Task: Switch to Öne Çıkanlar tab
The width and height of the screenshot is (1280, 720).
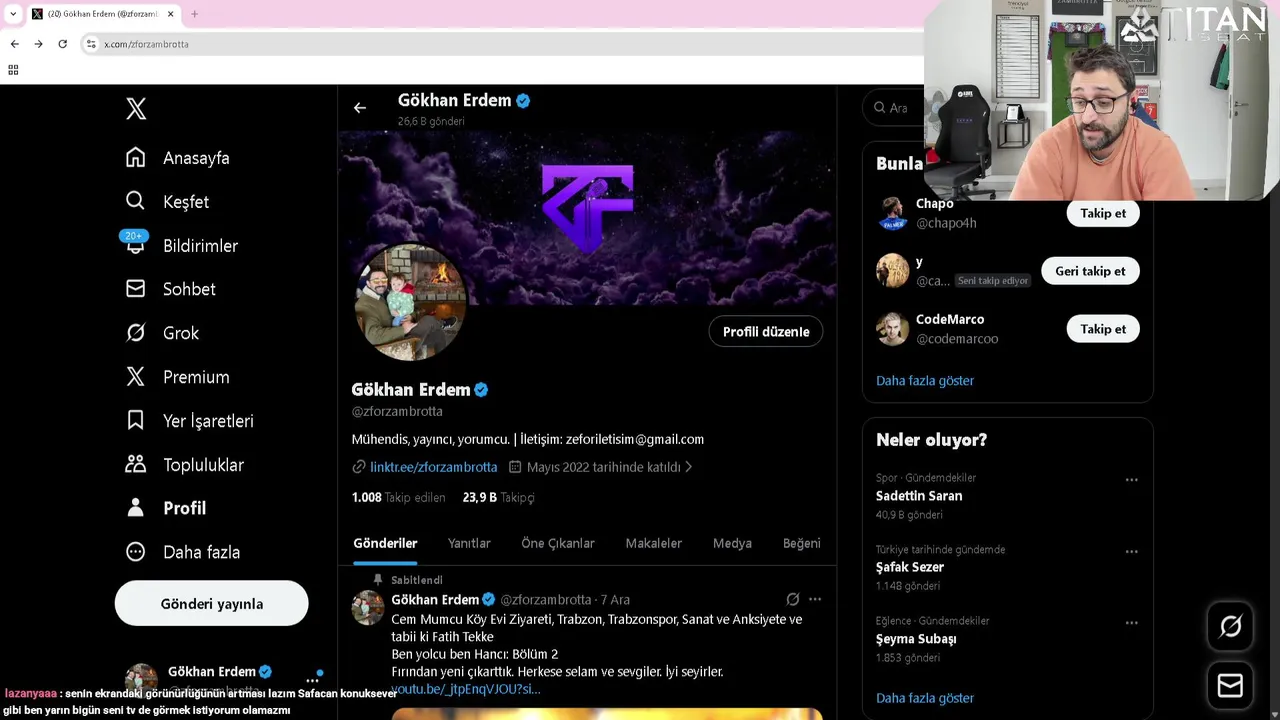Action: [558, 543]
